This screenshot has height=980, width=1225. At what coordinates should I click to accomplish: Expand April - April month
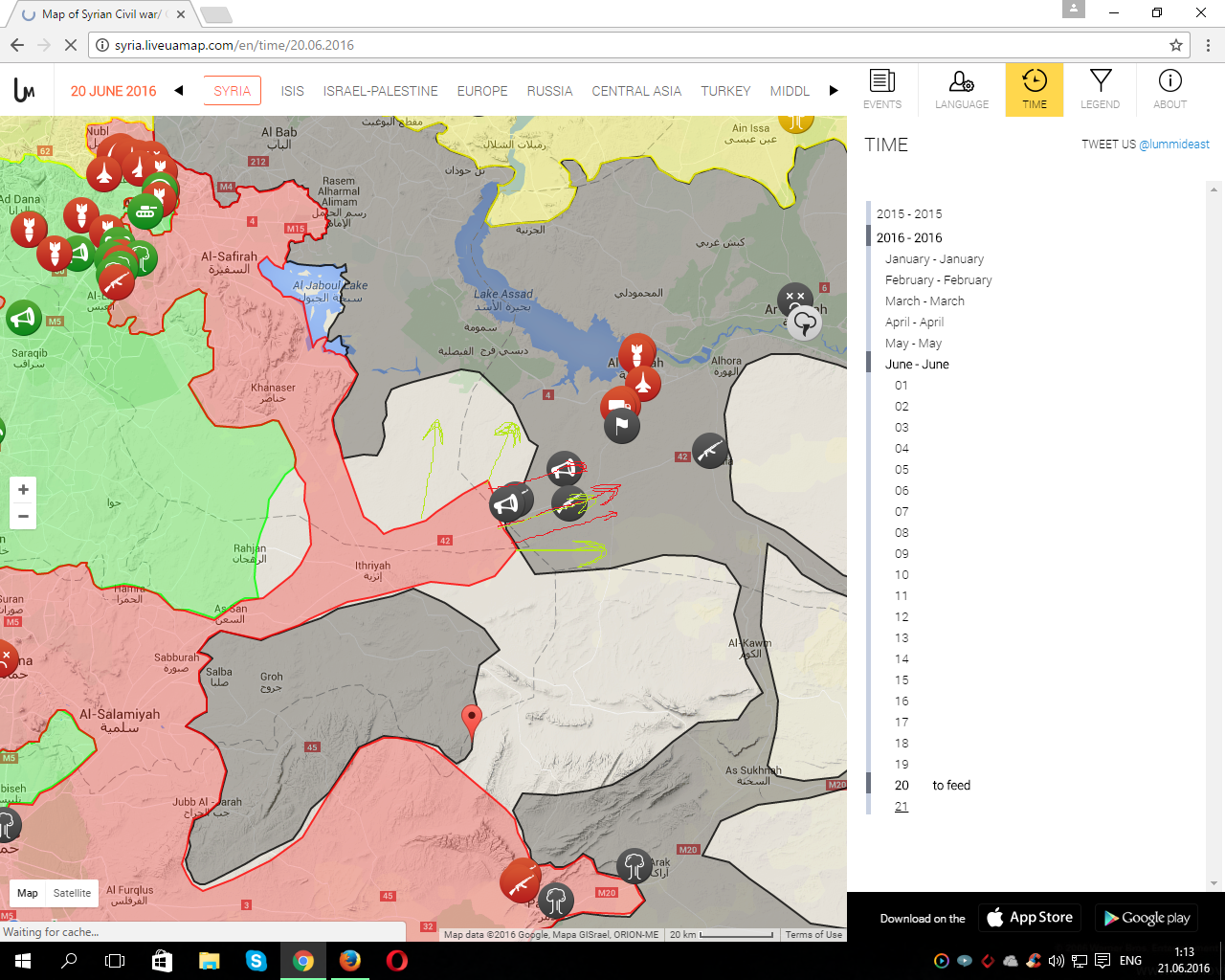[914, 323]
